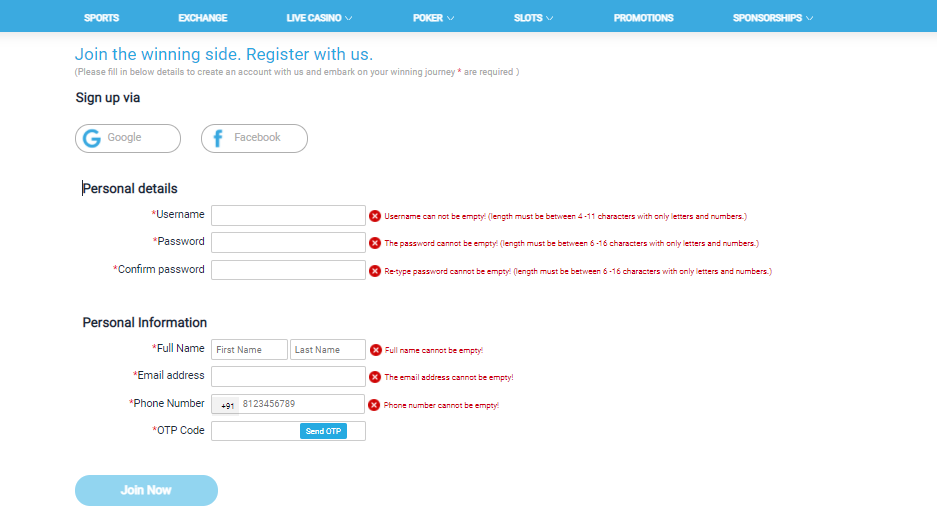Click the error icon beside Phone Number

pos(375,405)
